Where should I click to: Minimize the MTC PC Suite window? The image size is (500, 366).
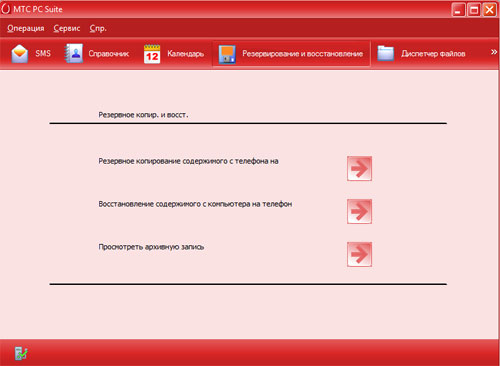[458, 10]
